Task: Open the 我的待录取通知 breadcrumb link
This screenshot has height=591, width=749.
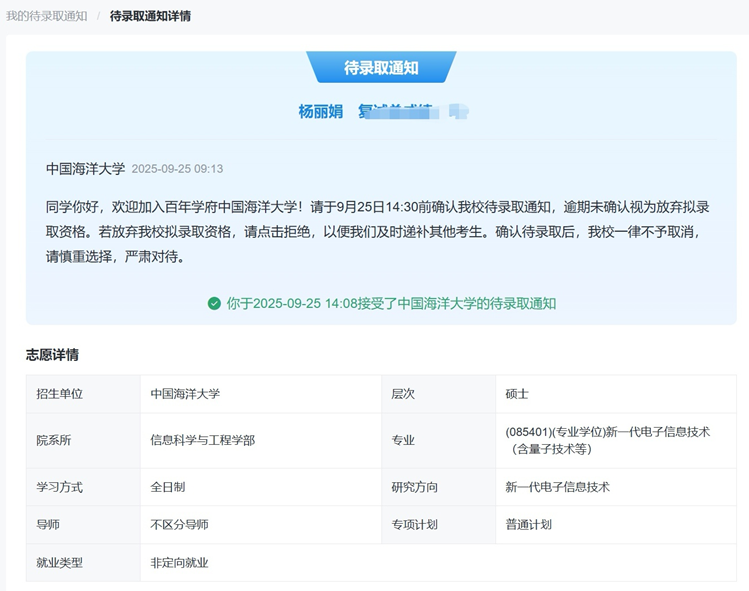Action: pyautogui.click(x=46, y=16)
